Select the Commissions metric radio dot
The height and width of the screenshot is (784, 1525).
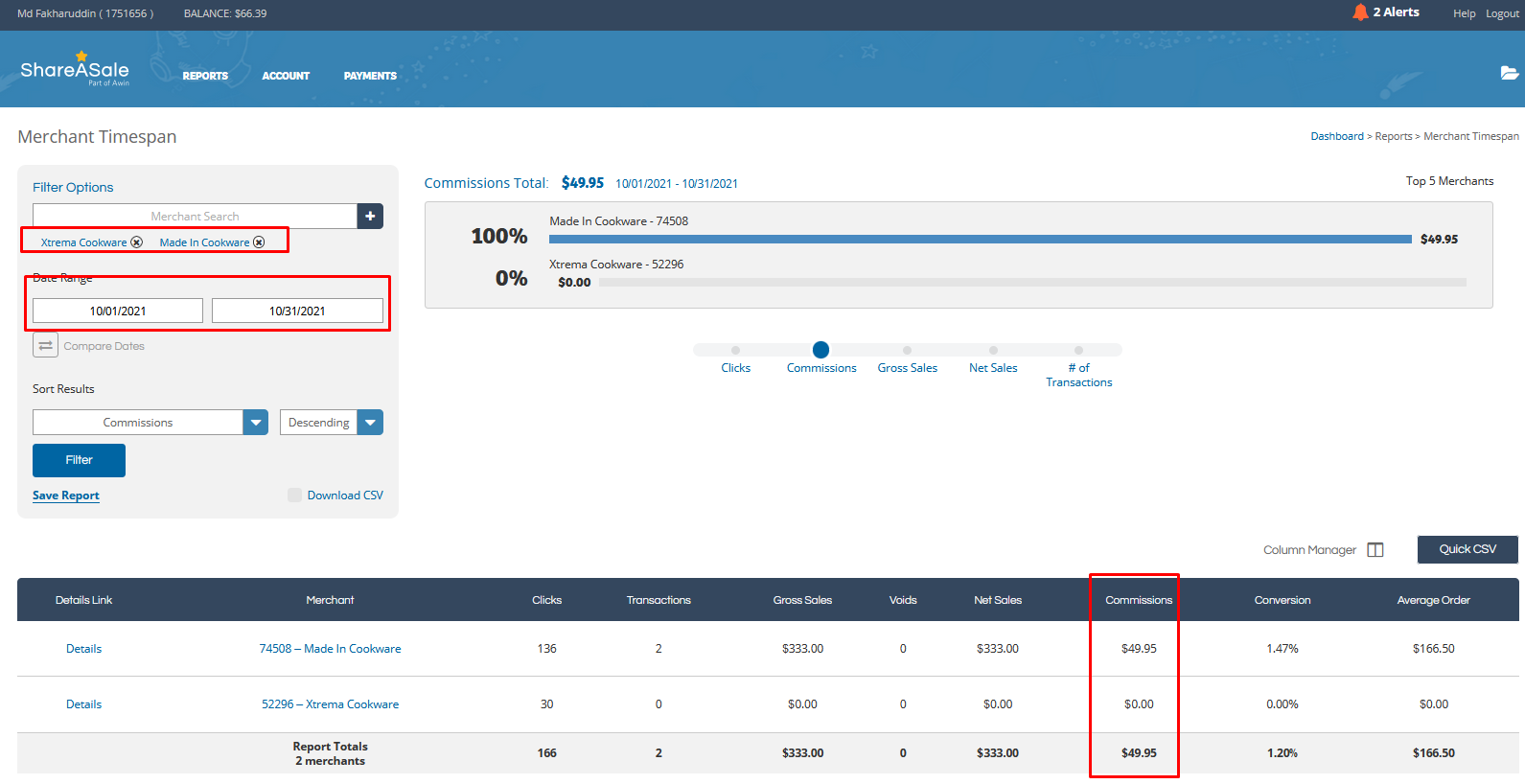coord(820,350)
